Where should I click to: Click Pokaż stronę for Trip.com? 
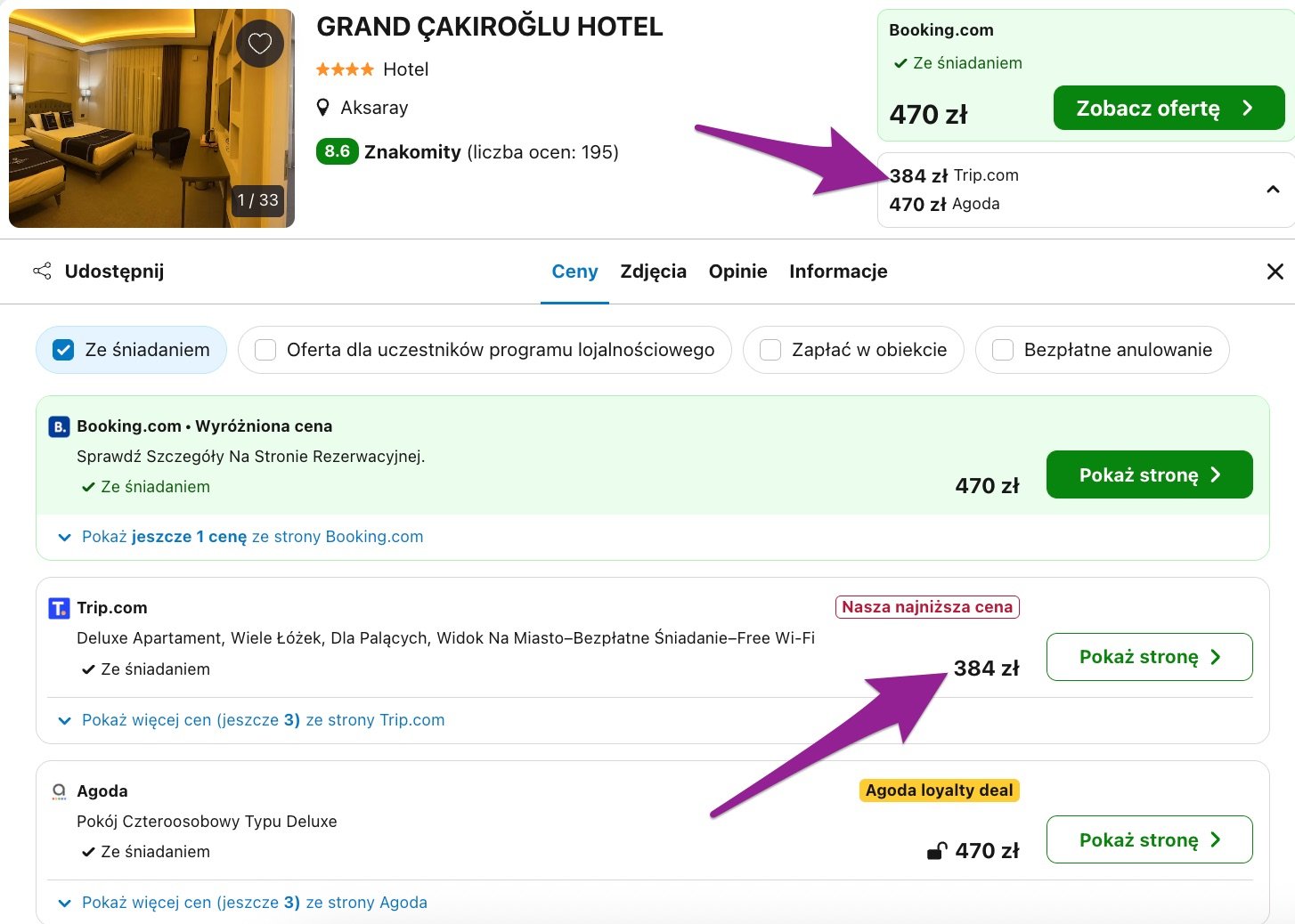pos(1149,657)
